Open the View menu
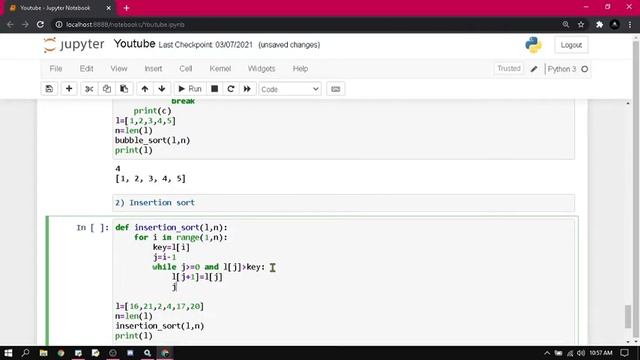This screenshot has width=640, height=360. click(119, 69)
